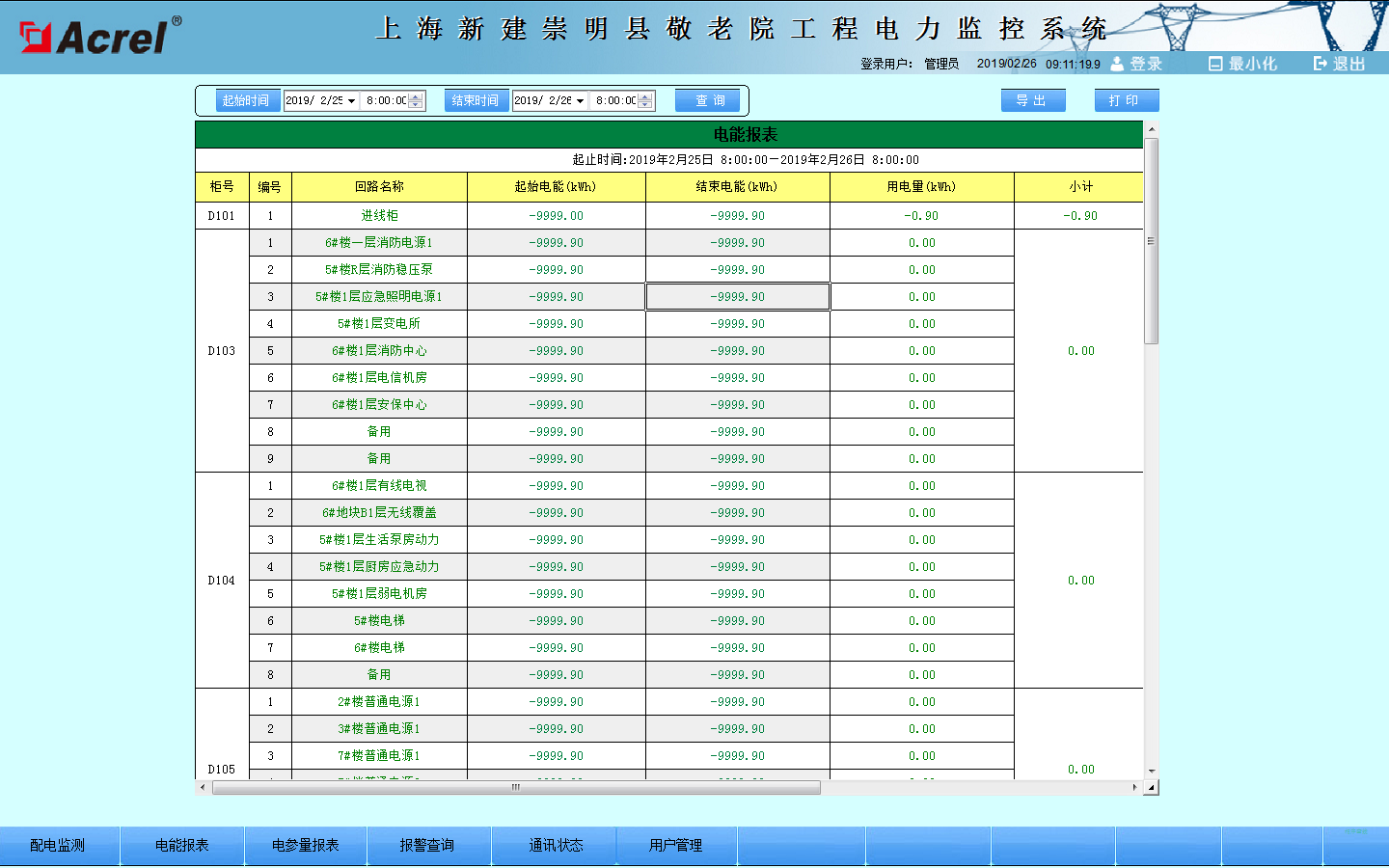The image size is (1389, 868).
Task: Open the 报警查询 tab
Action: click(427, 846)
